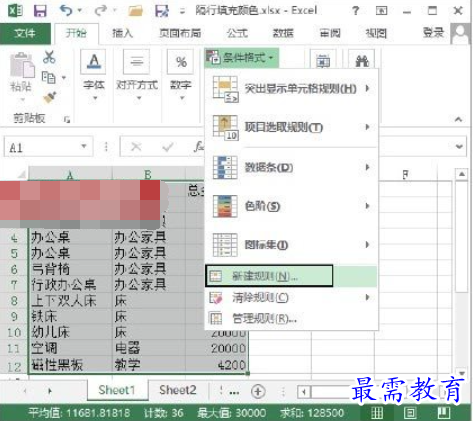Viewport: 473px width, 421px height.
Task: Select 新建规则(N)... menu item
Action: coord(291,276)
